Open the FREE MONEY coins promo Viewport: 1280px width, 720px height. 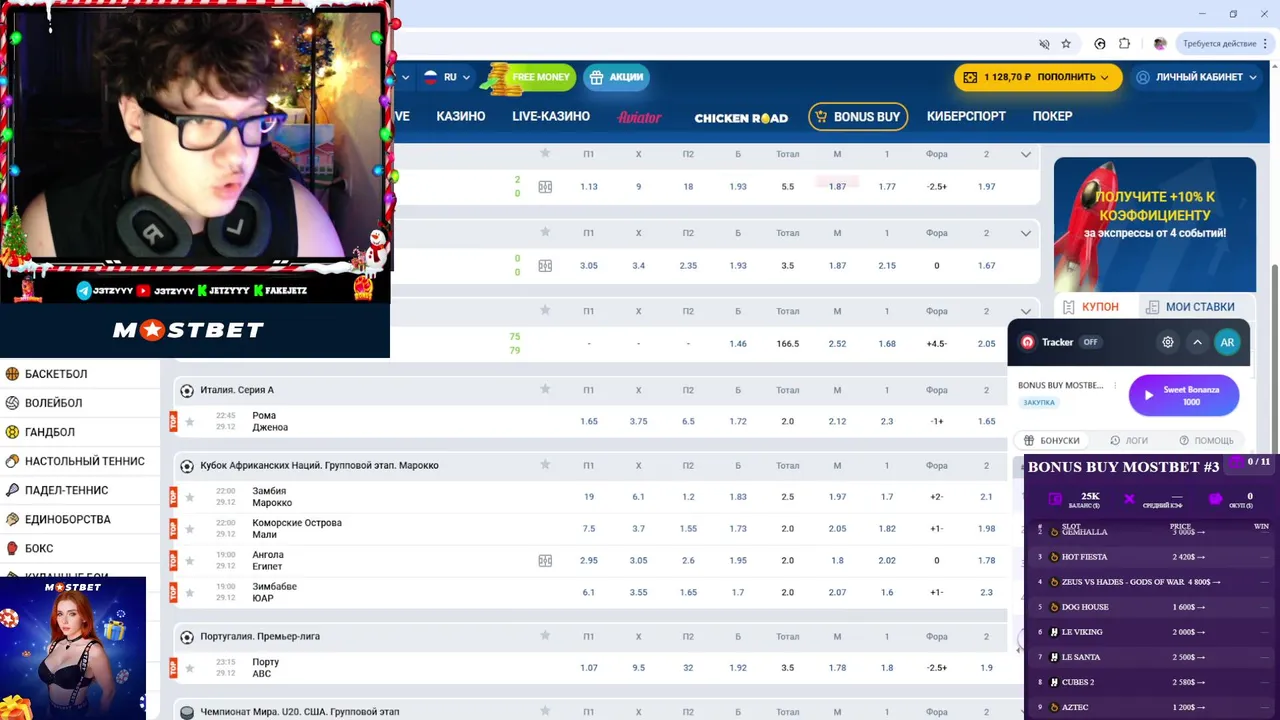coord(530,77)
